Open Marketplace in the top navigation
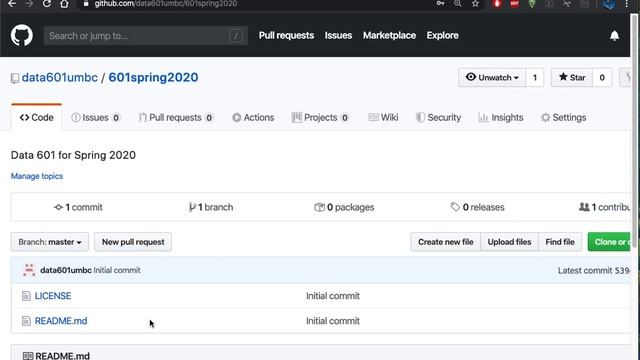Screen dimensions: 640x360 pyautogui.click(x=389, y=36)
